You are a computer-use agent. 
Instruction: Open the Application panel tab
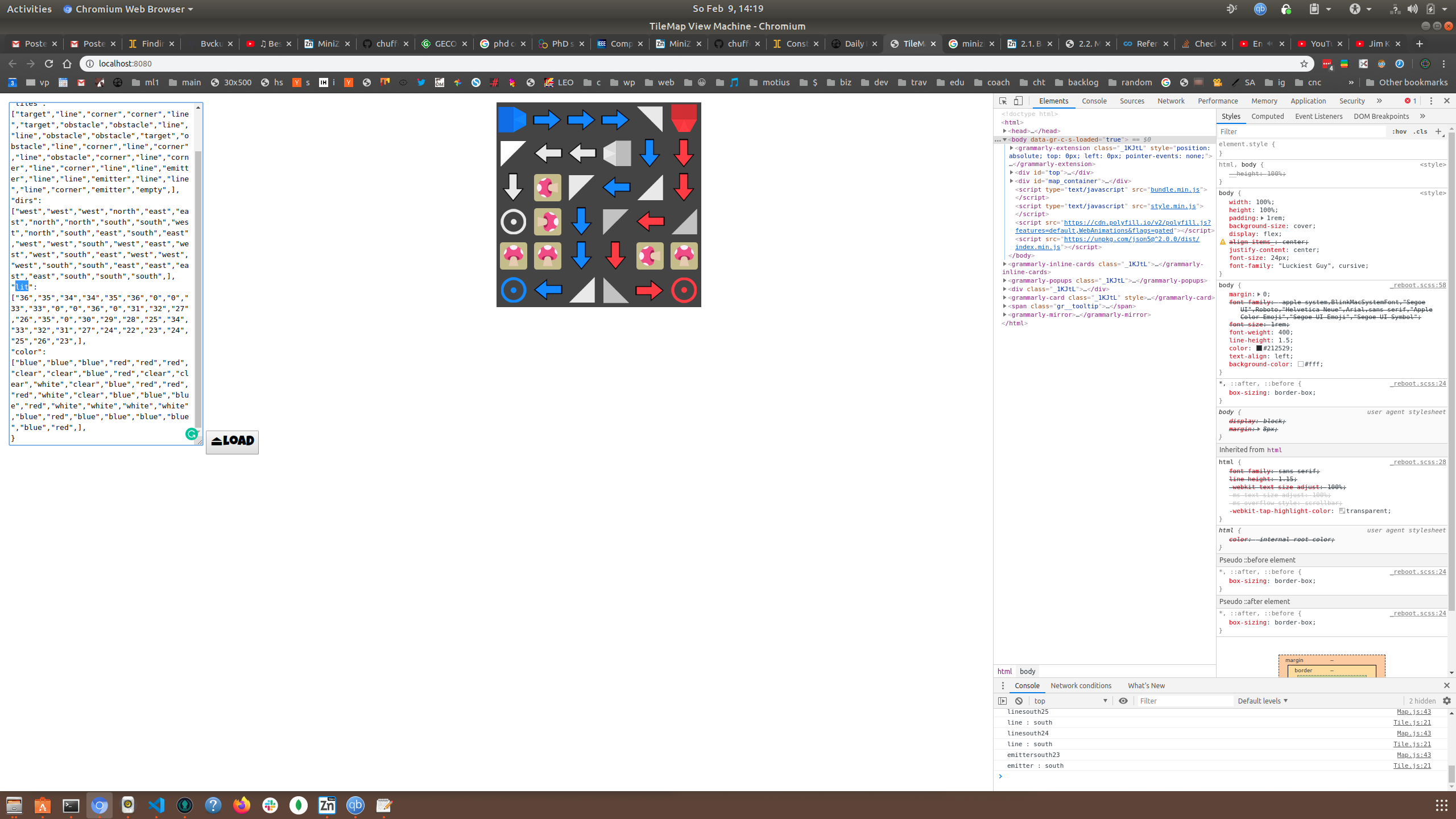1308,101
